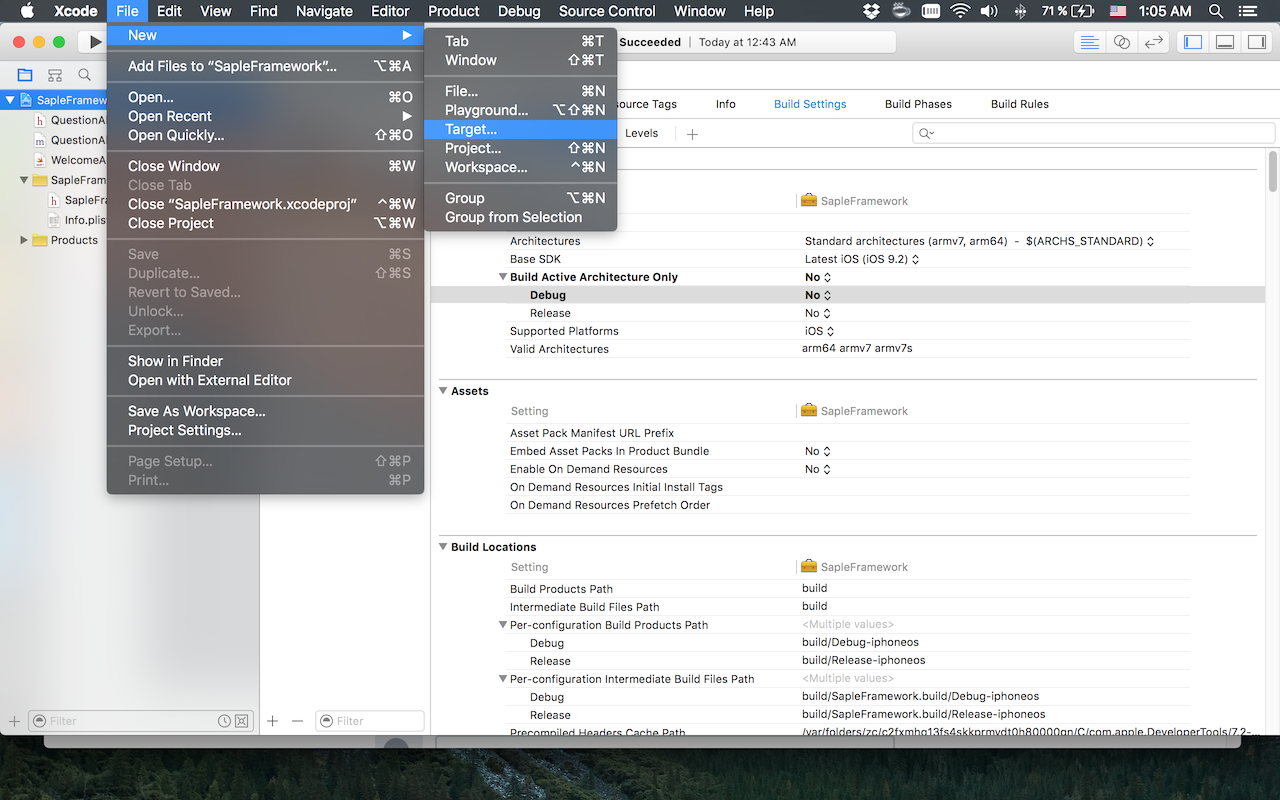Screen dimensions: 1280x800
Task: Toggle the Navigator panel visibility
Action: point(1193,42)
